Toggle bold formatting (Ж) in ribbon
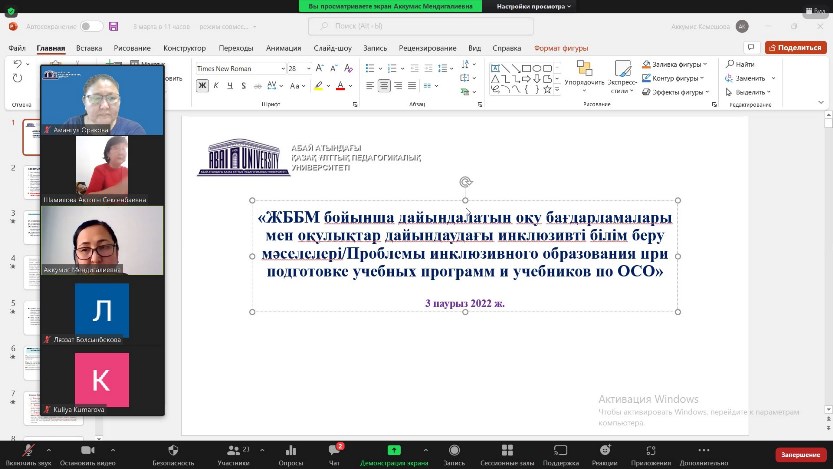 click(203, 86)
